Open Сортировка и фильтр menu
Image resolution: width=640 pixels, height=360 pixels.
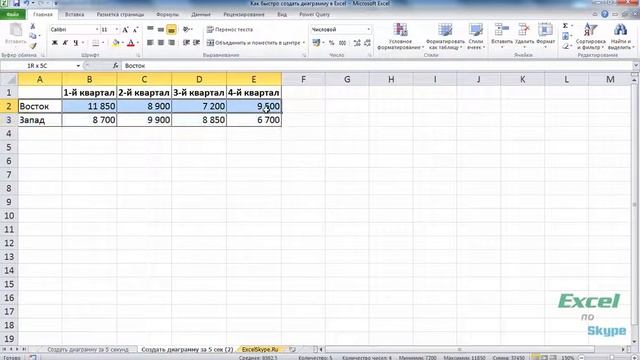pyautogui.click(x=591, y=36)
